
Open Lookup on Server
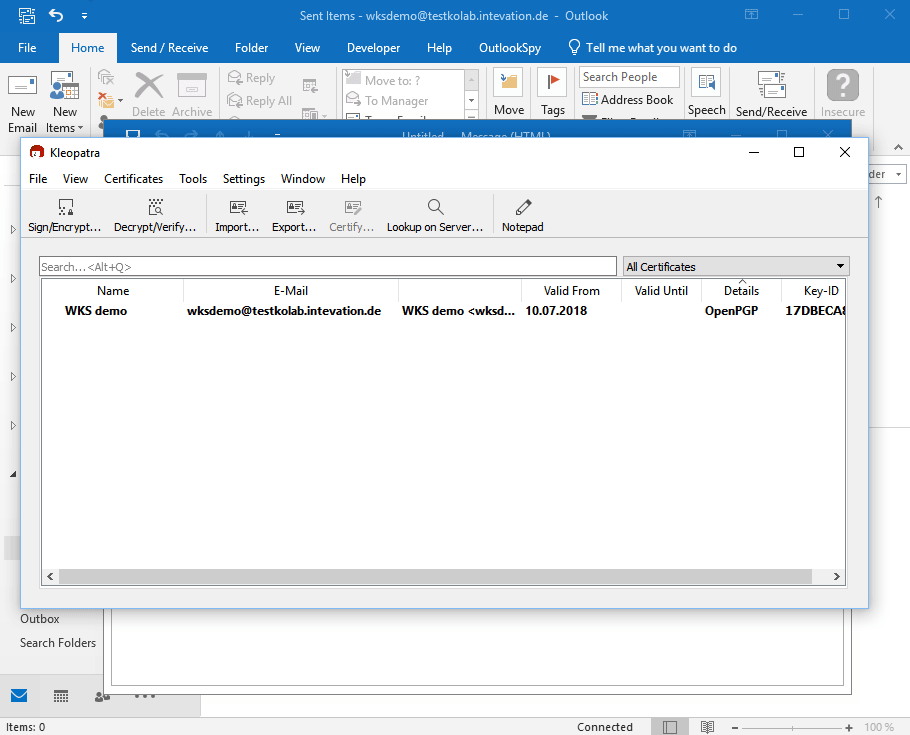pos(435,215)
